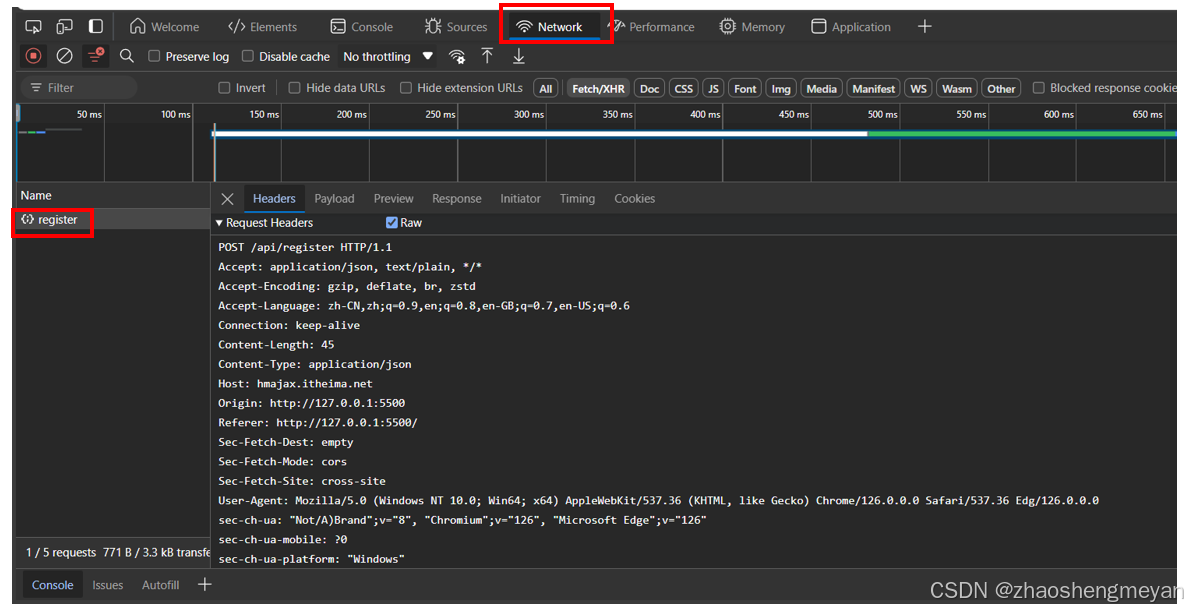The width and height of the screenshot is (1188, 611).
Task: Filter requests by Wasm type
Action: [957, 89]
